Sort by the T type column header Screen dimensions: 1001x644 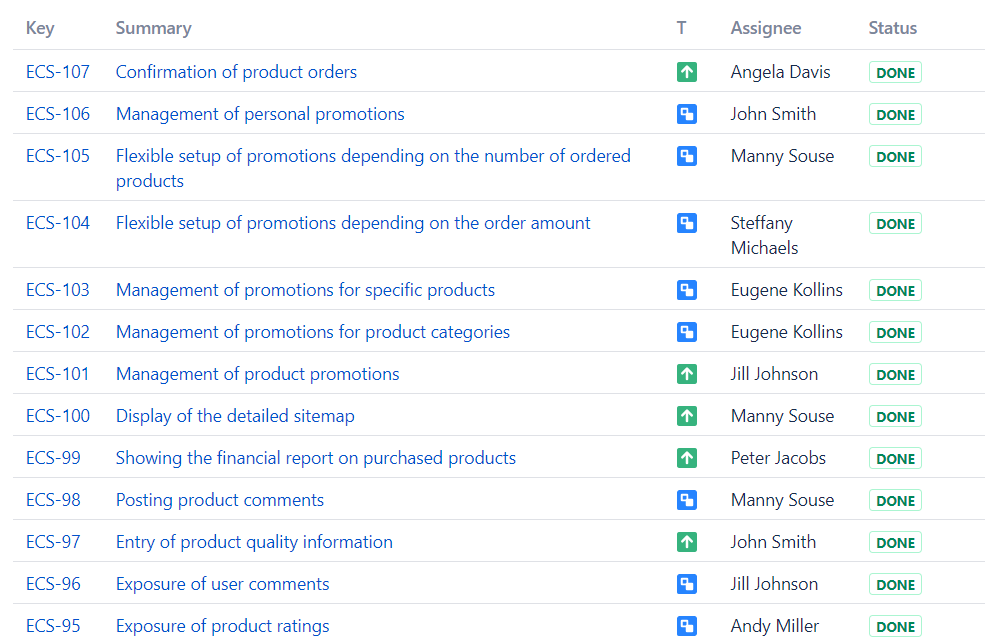click(681, 28)
